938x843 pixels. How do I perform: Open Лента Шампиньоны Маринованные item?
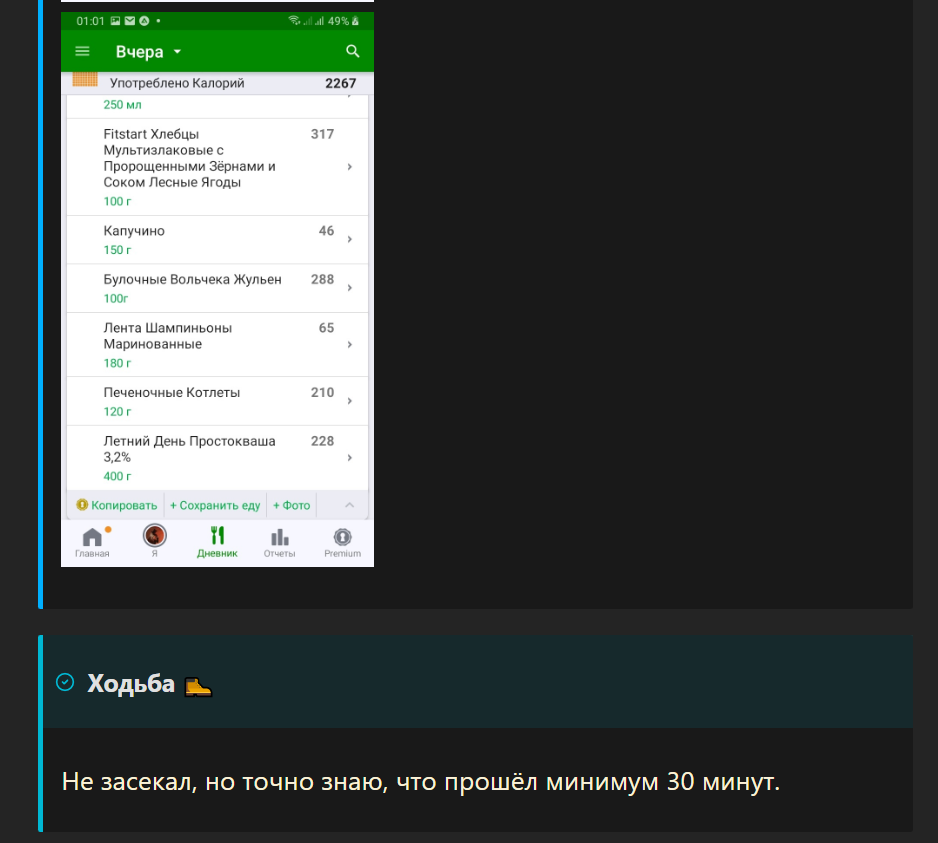(217, 345)
